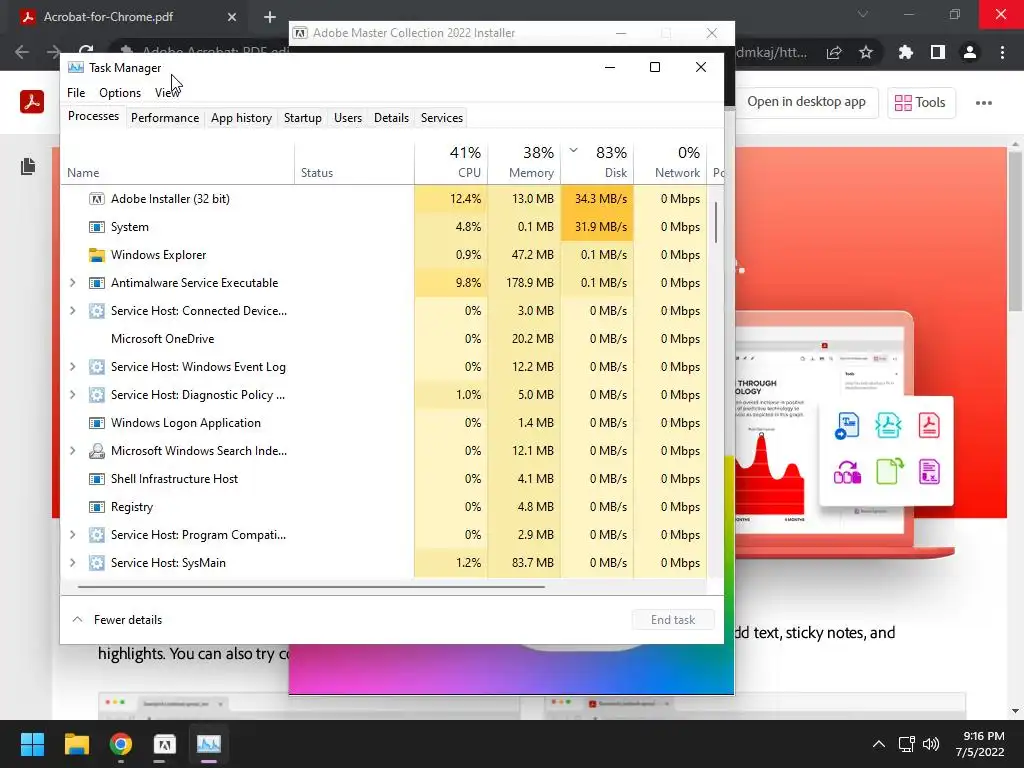Click the Acrobat logo in Chrome page
This screenshot has width=1024, height=768.
tap(31, 102)
